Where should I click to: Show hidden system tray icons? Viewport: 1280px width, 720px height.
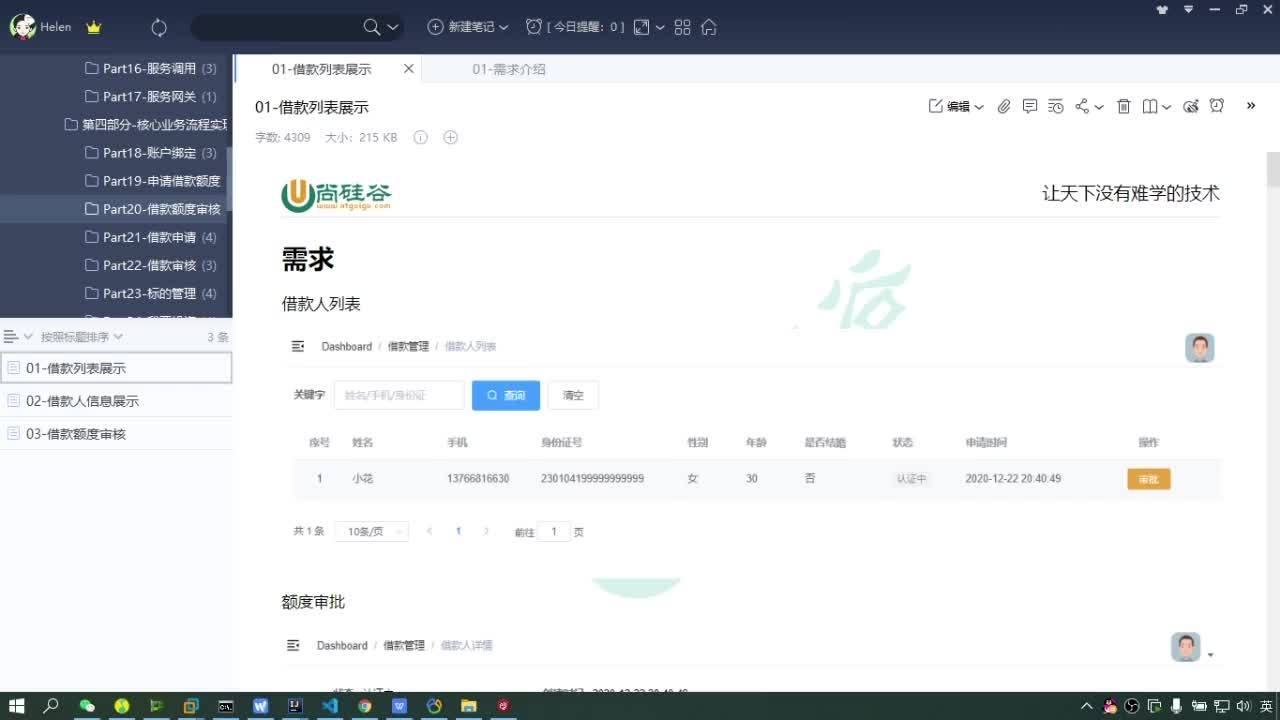(x=1087, y=706)
